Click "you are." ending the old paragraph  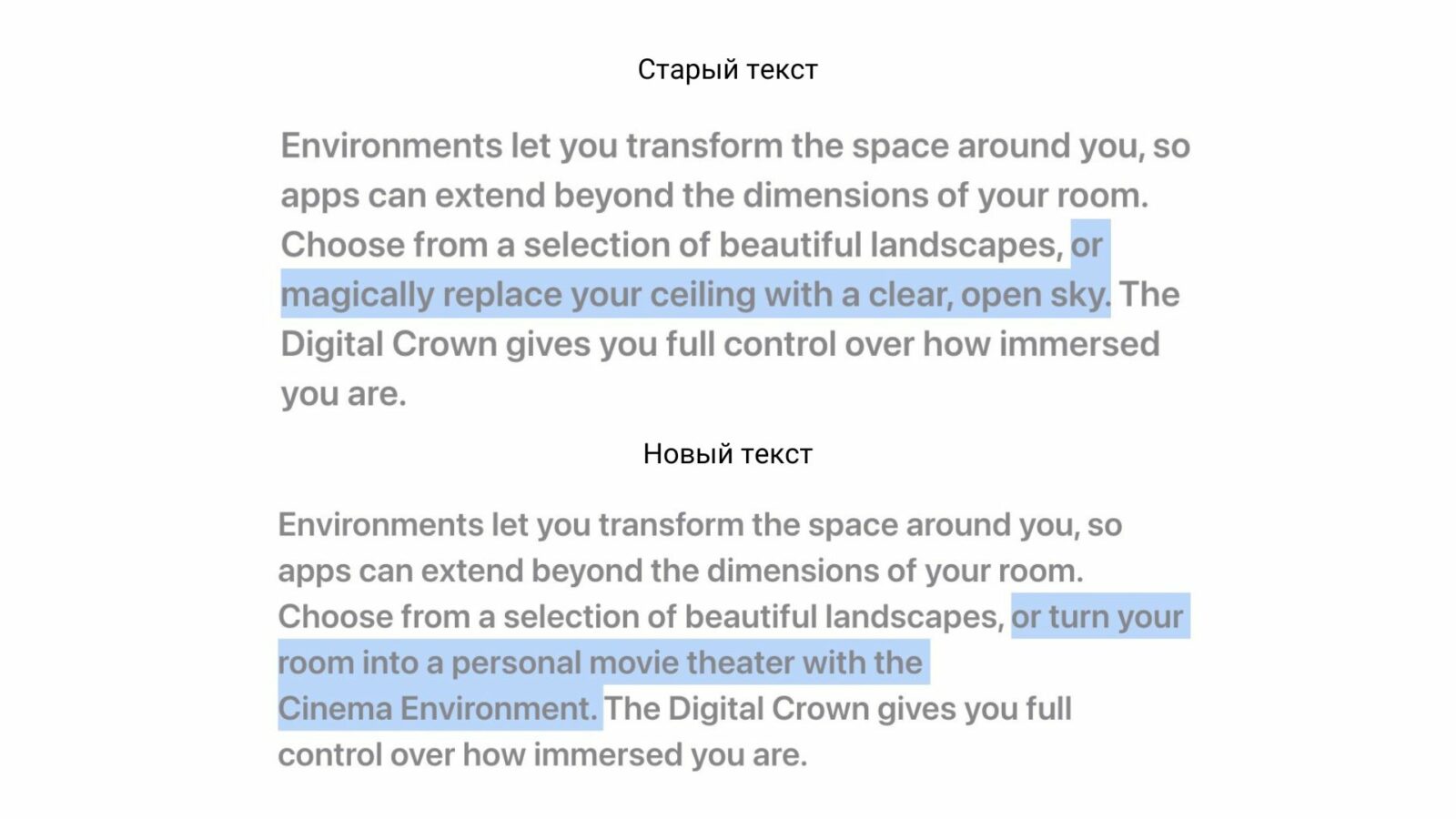point(343,394)
